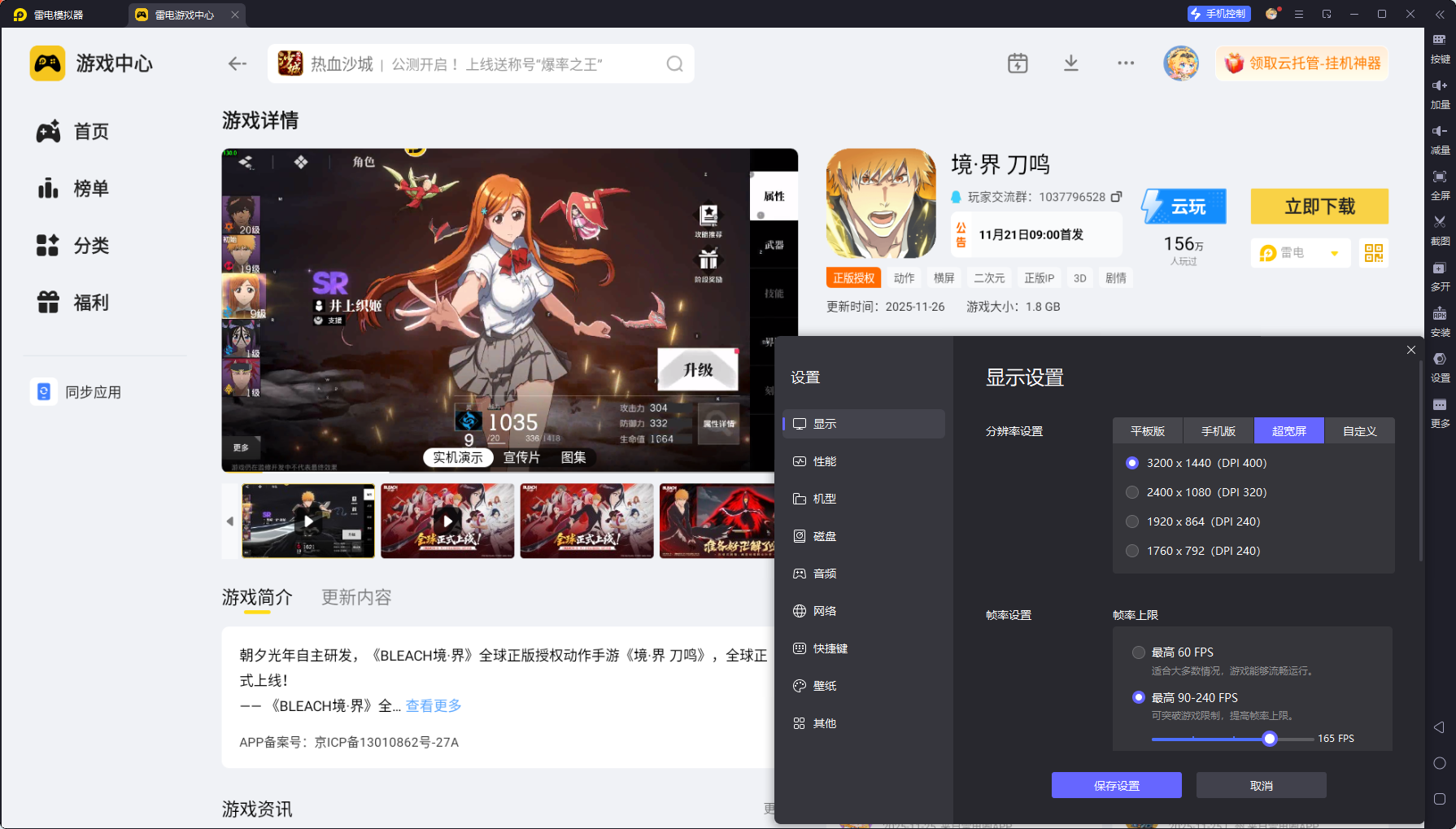This screenshot has height=829, width=1456.
Task: Open 榜单 rankings in left sidebar
Action: click(73, 189)
